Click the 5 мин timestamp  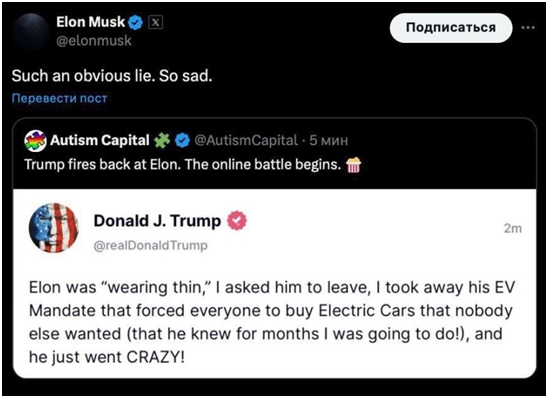(x=329, y=140)
